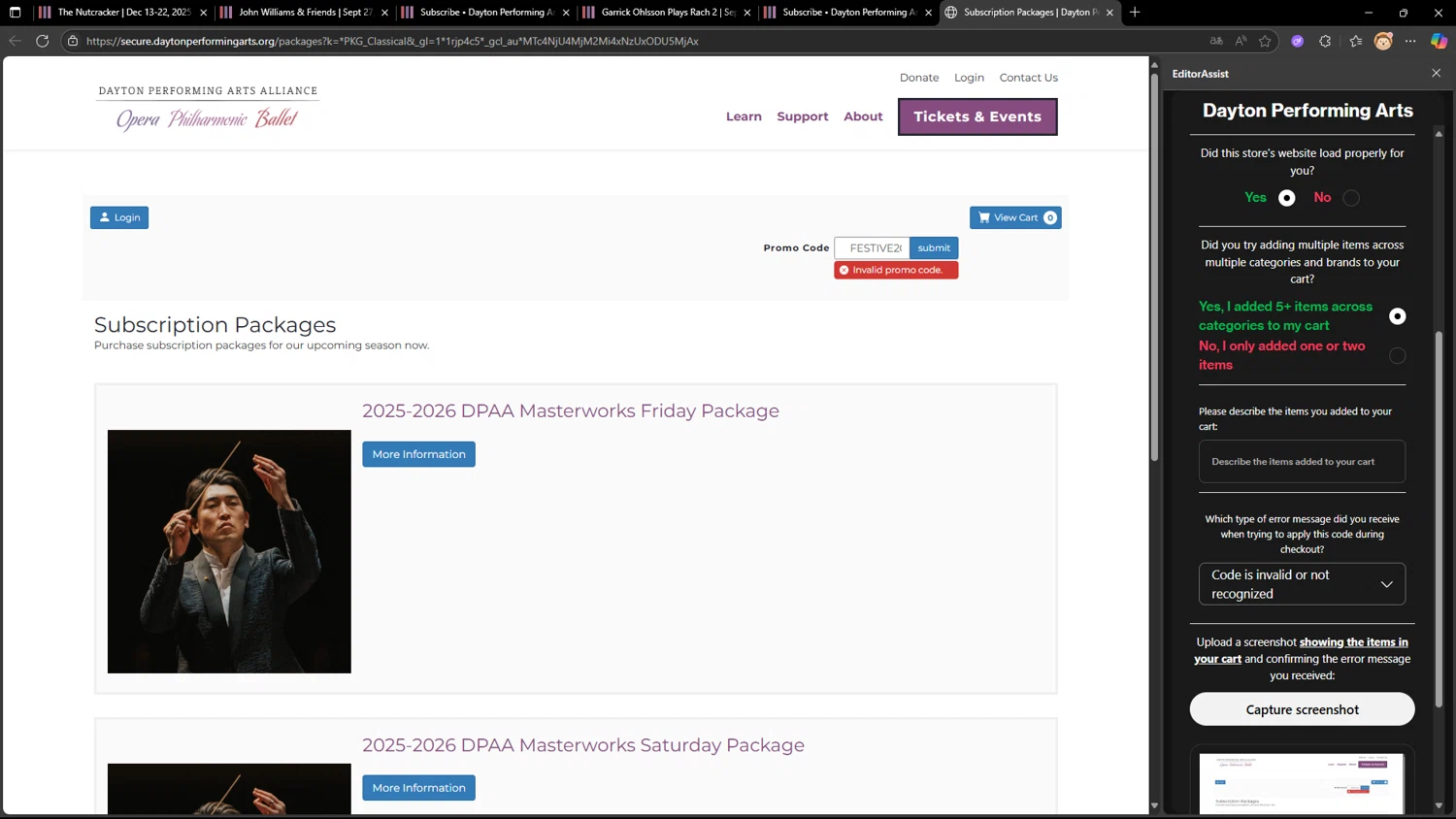This screenshot has width=1456, height=819.
Task: Open a new tab with plus icon
Action: pyautogui.click(x=1135, y=13)
